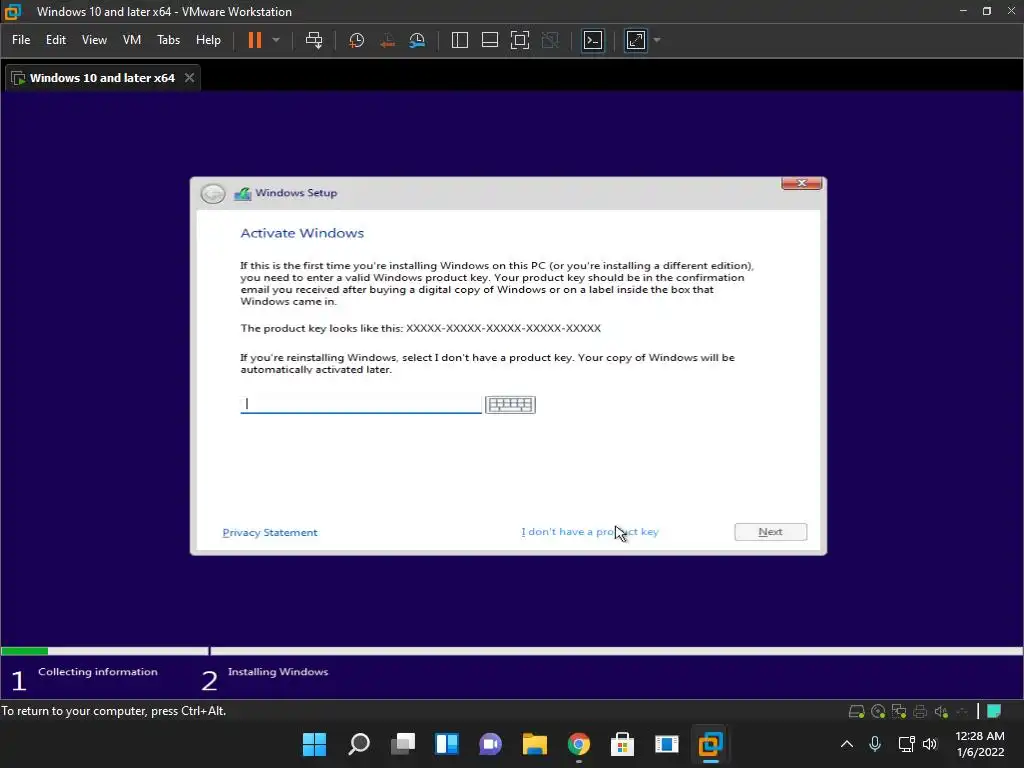Open the File menu

pos(21,40)
